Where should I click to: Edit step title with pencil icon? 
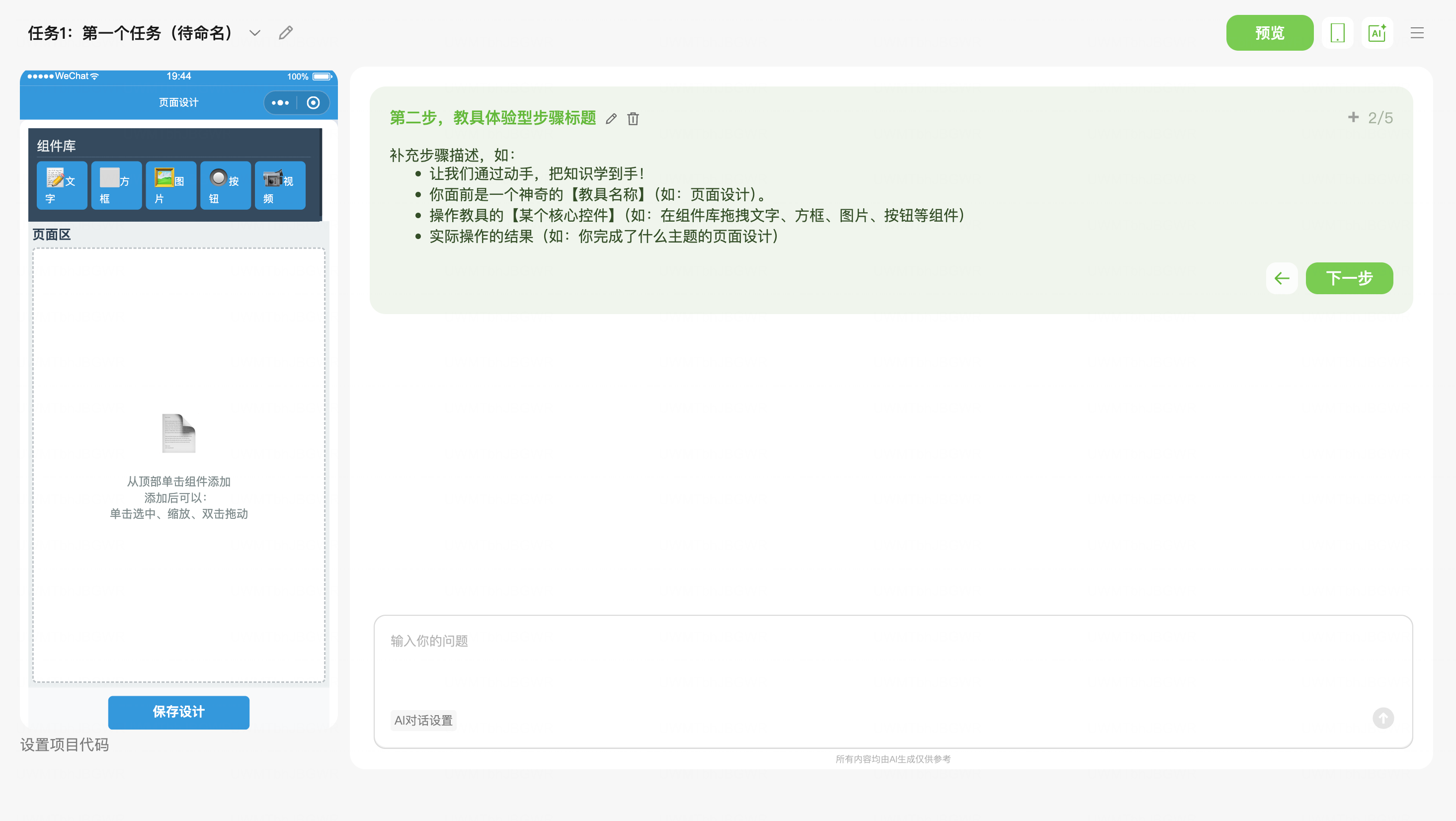611,119
